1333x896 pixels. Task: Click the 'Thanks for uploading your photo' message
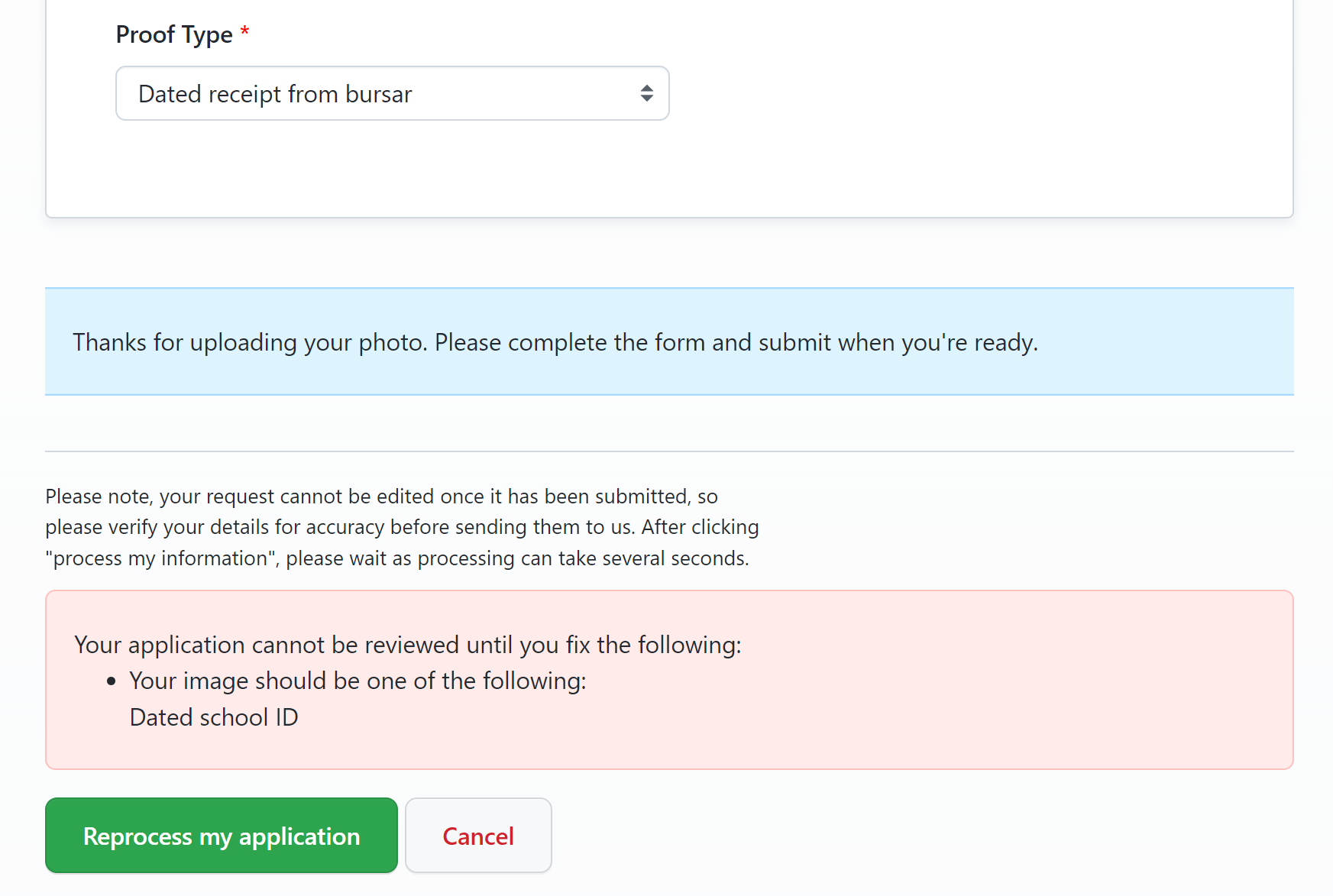(555, 341)
